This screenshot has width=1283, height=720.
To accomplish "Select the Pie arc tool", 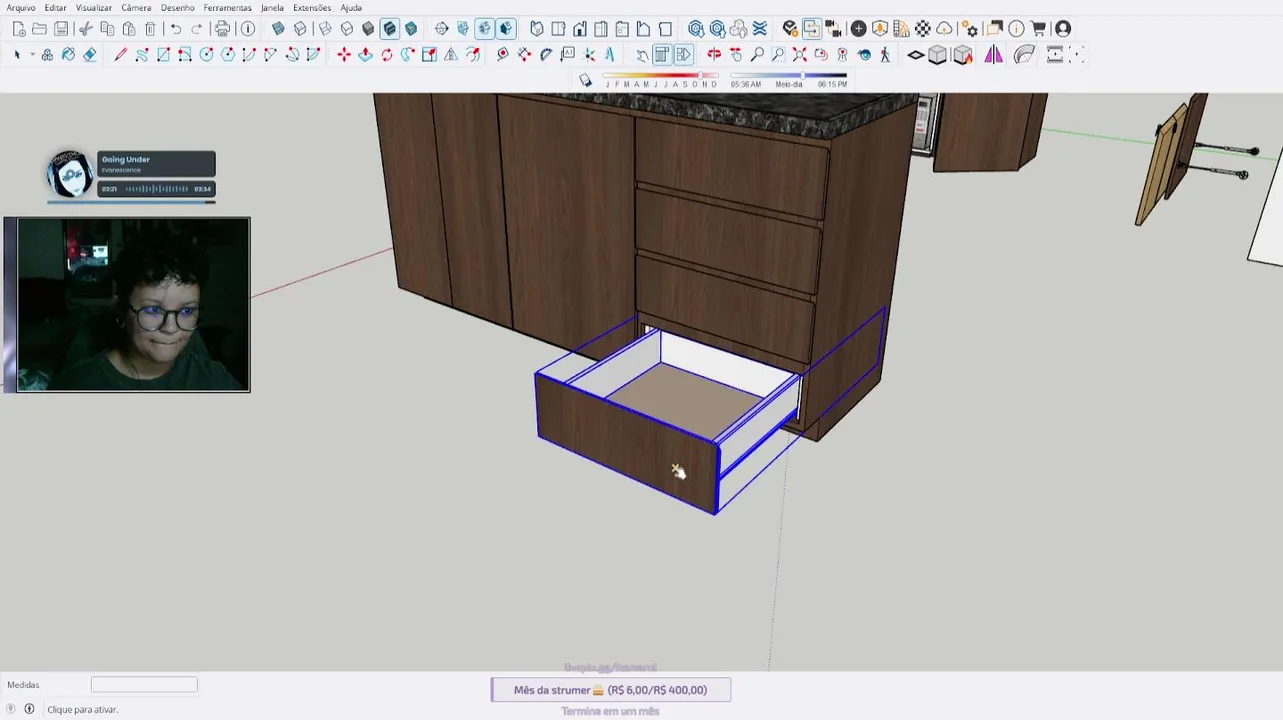I will tap(313, 55).
